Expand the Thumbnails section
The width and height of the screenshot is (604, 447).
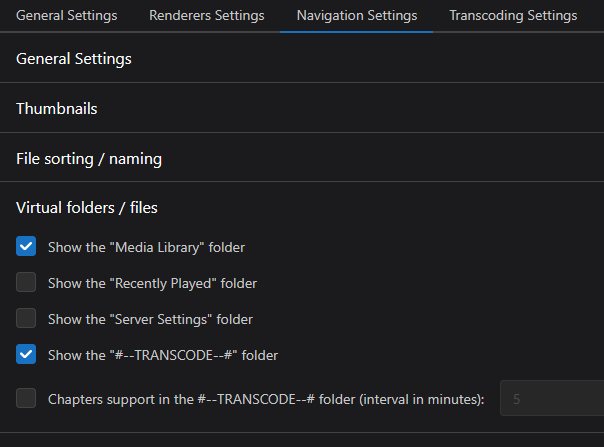pos(302,109)
